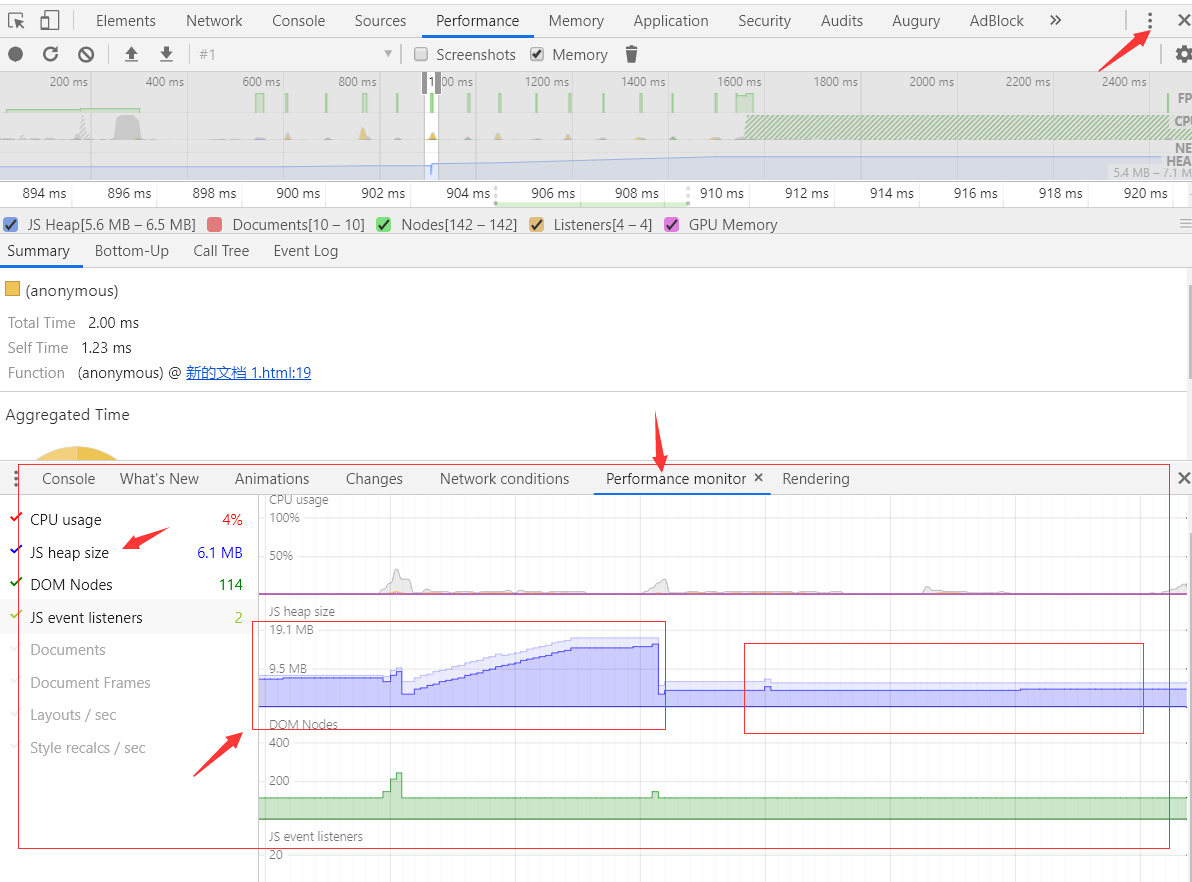Viewport: 1192px width, 882px height.
Task: Enable the Documents metric in the monitor
Action: pyautogui.click(x=67, y=650)
